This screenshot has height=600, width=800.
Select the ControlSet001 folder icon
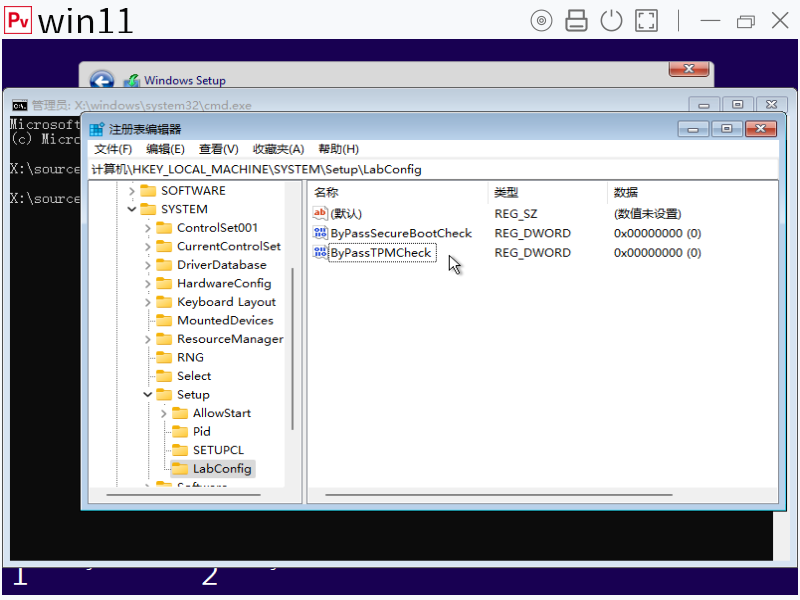click(x=164, y=228)
